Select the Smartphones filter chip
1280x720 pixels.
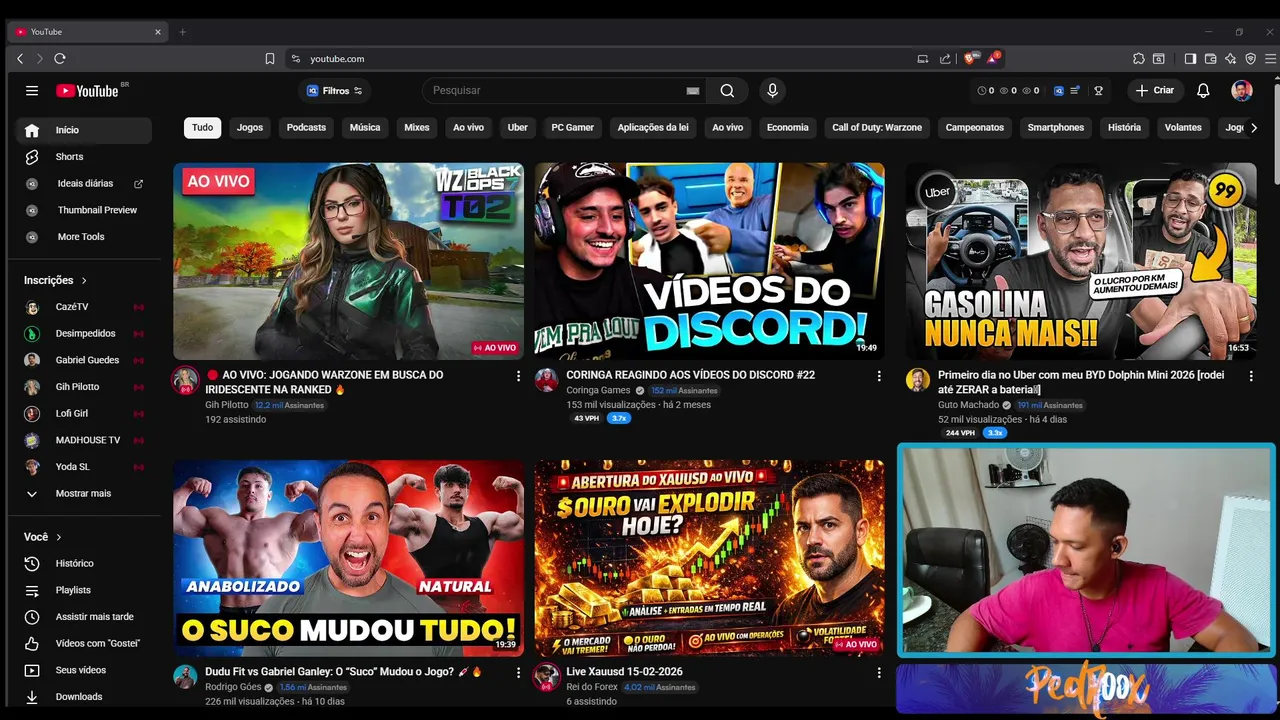tap(1056, 128)
